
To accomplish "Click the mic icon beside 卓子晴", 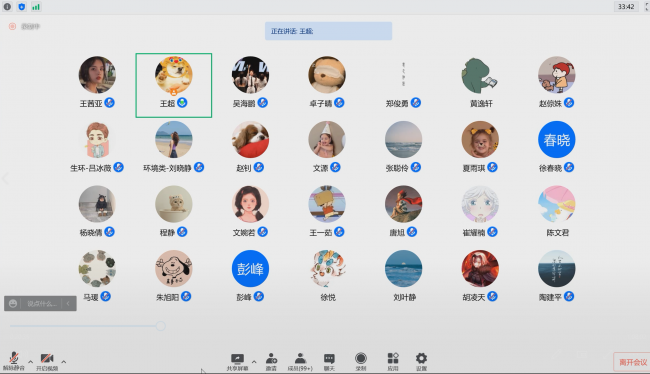I will (339, 102).
